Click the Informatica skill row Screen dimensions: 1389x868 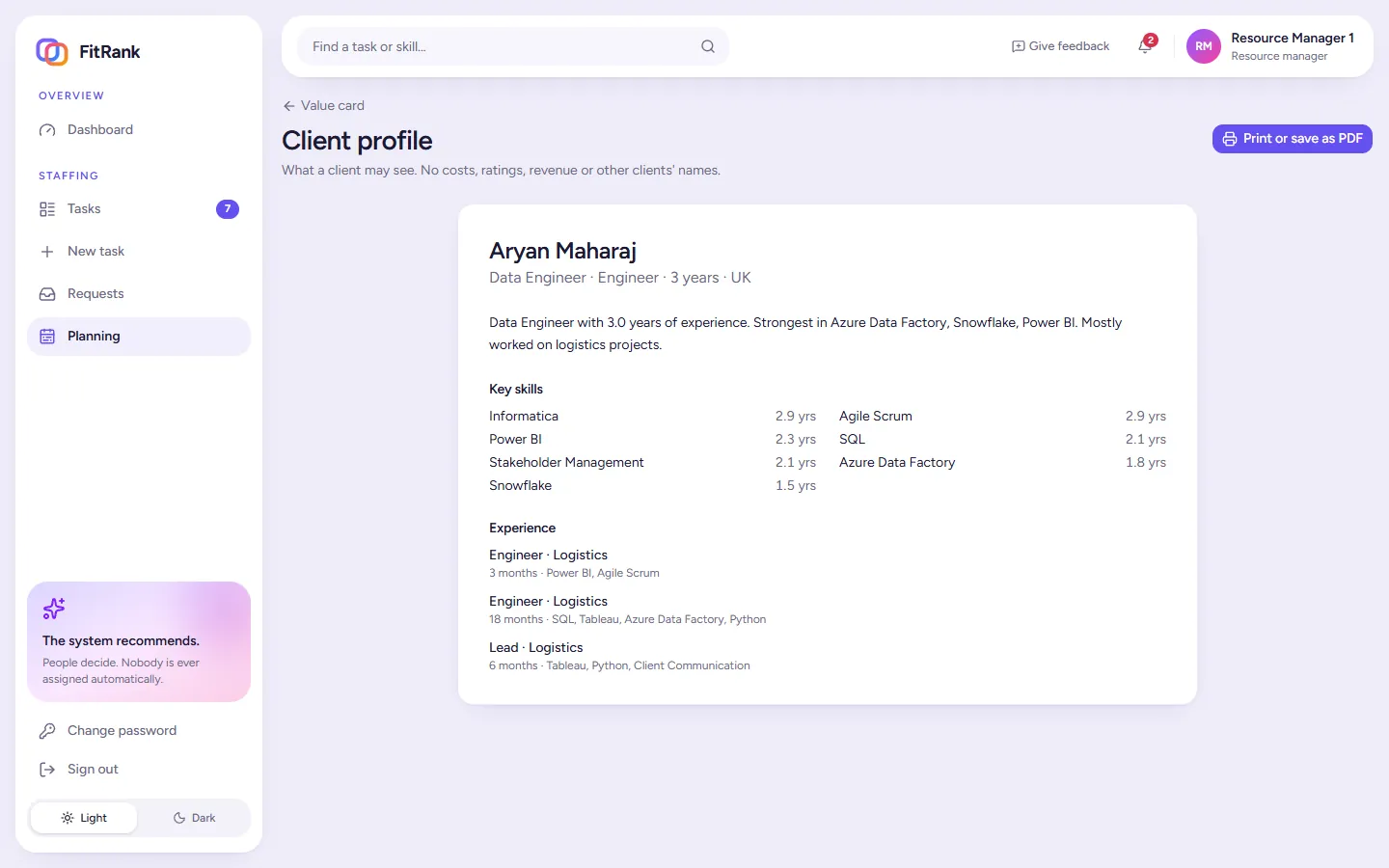click(652, 417)
